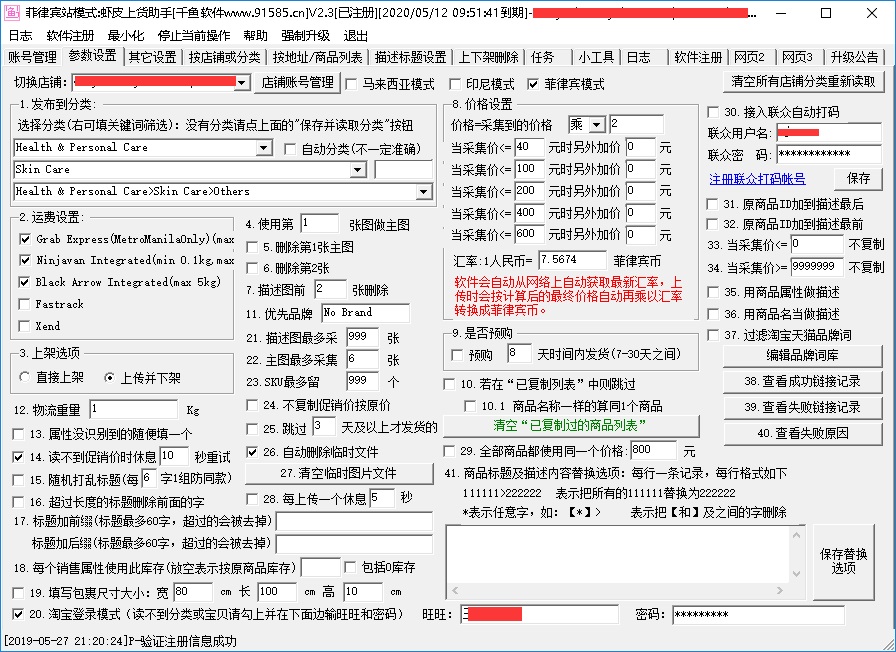Switch to the 账号管理 tab

tap(33, 57)
